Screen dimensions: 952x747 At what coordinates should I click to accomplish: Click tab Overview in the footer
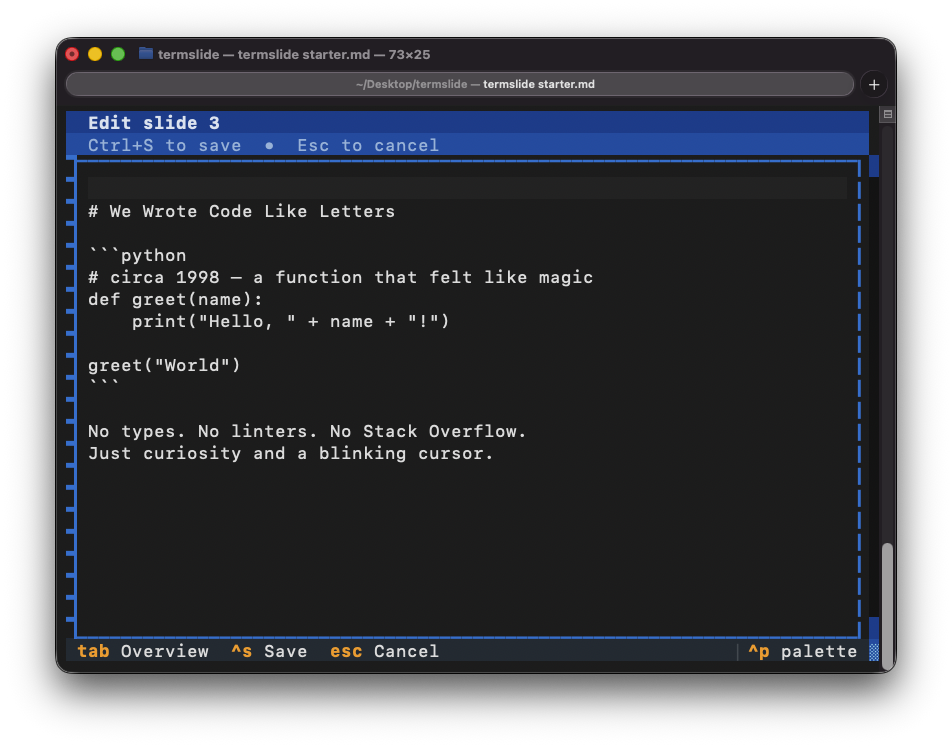click(x=143, y=651)
